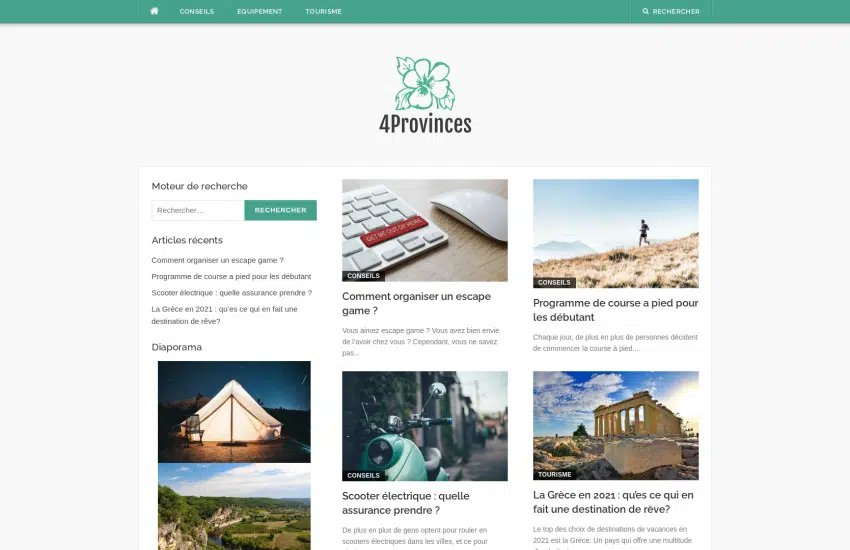
Task: Click the runner on hillside thumbnail
Action: [x=616, y=234]
